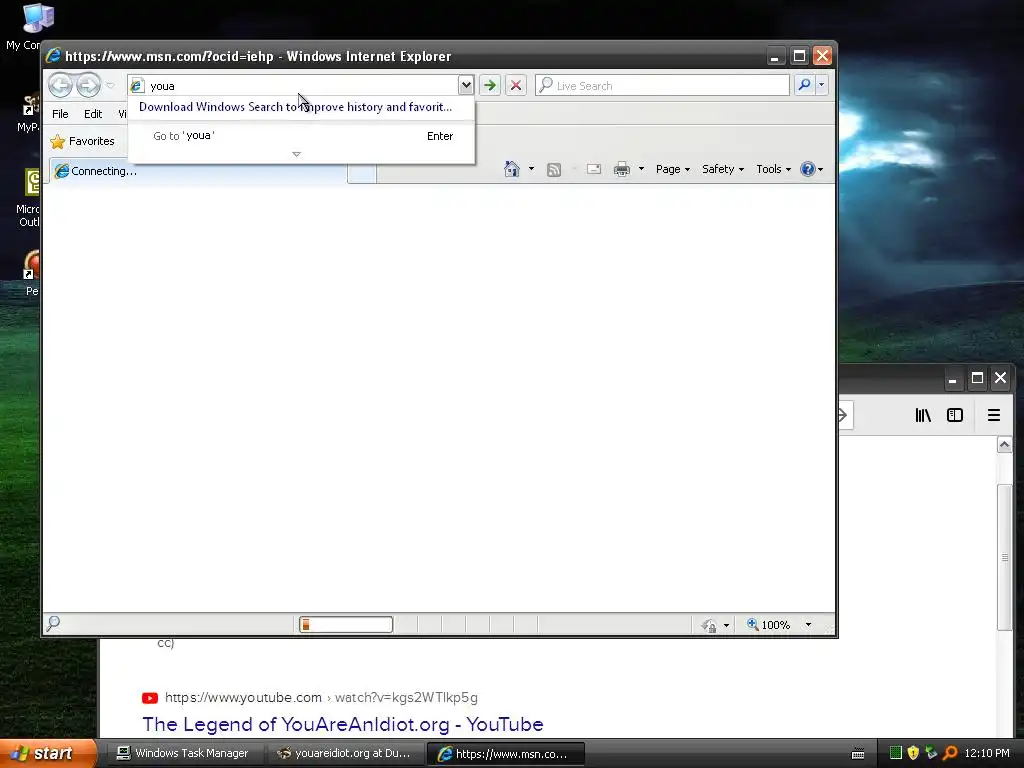Select the Go to 'youa' suggestion

[302, 136]
